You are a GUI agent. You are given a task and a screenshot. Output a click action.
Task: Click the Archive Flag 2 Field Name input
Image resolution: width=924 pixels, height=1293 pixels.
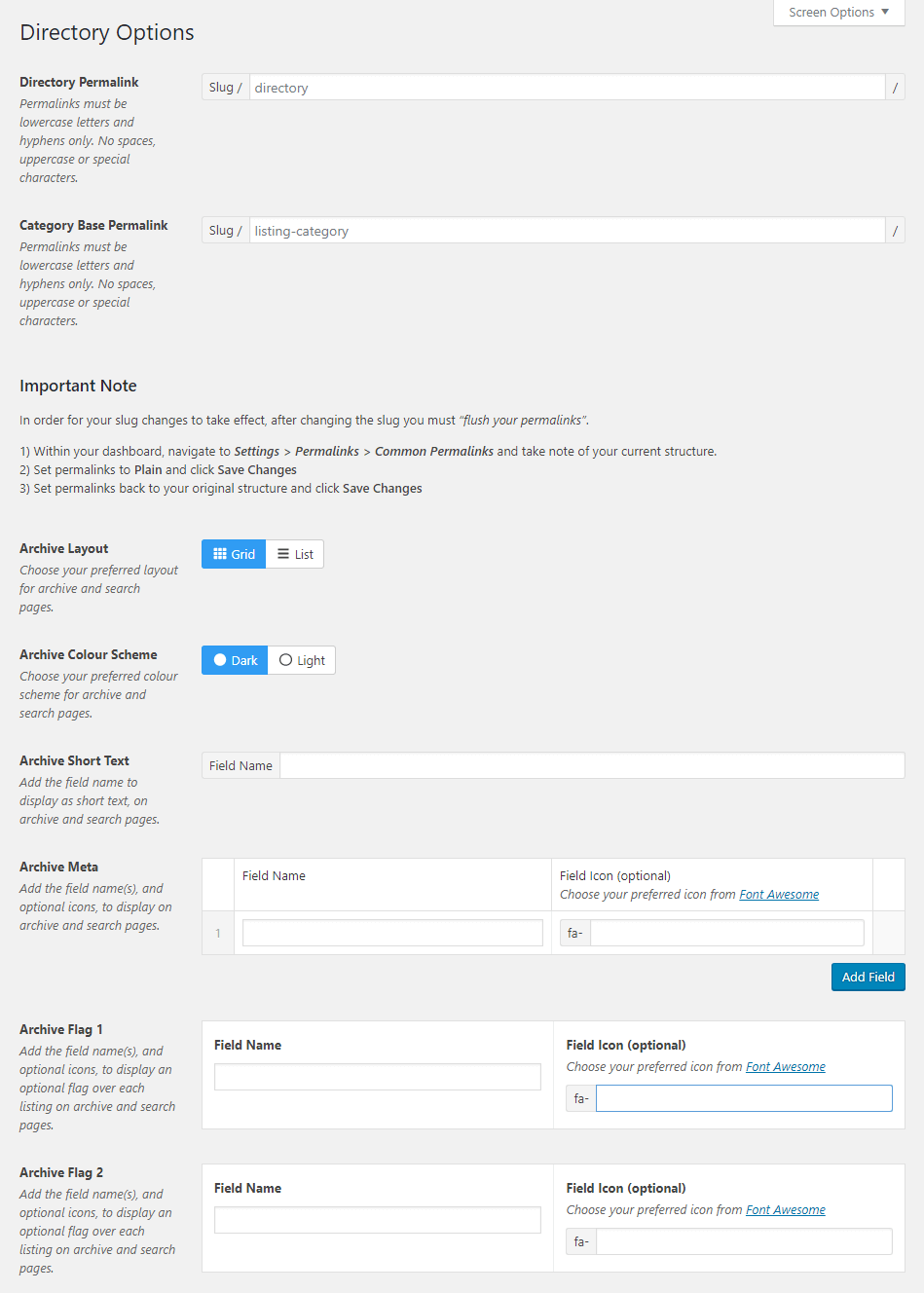pos(377,1219)
